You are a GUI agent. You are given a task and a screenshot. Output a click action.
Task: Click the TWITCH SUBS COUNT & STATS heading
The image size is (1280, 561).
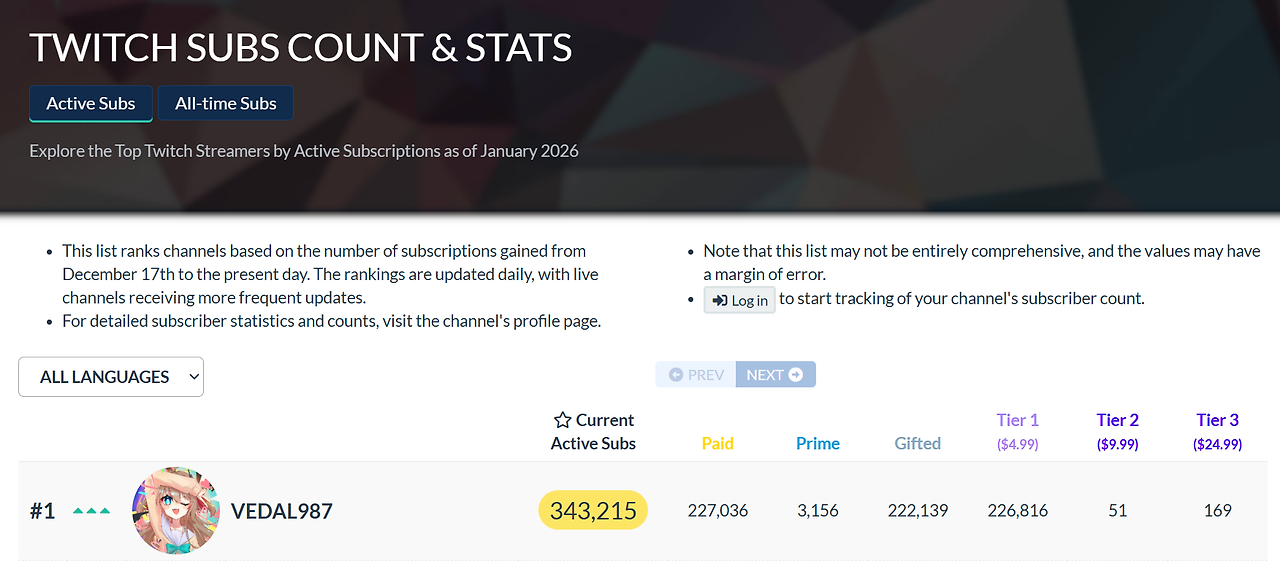tap(301, 48)
